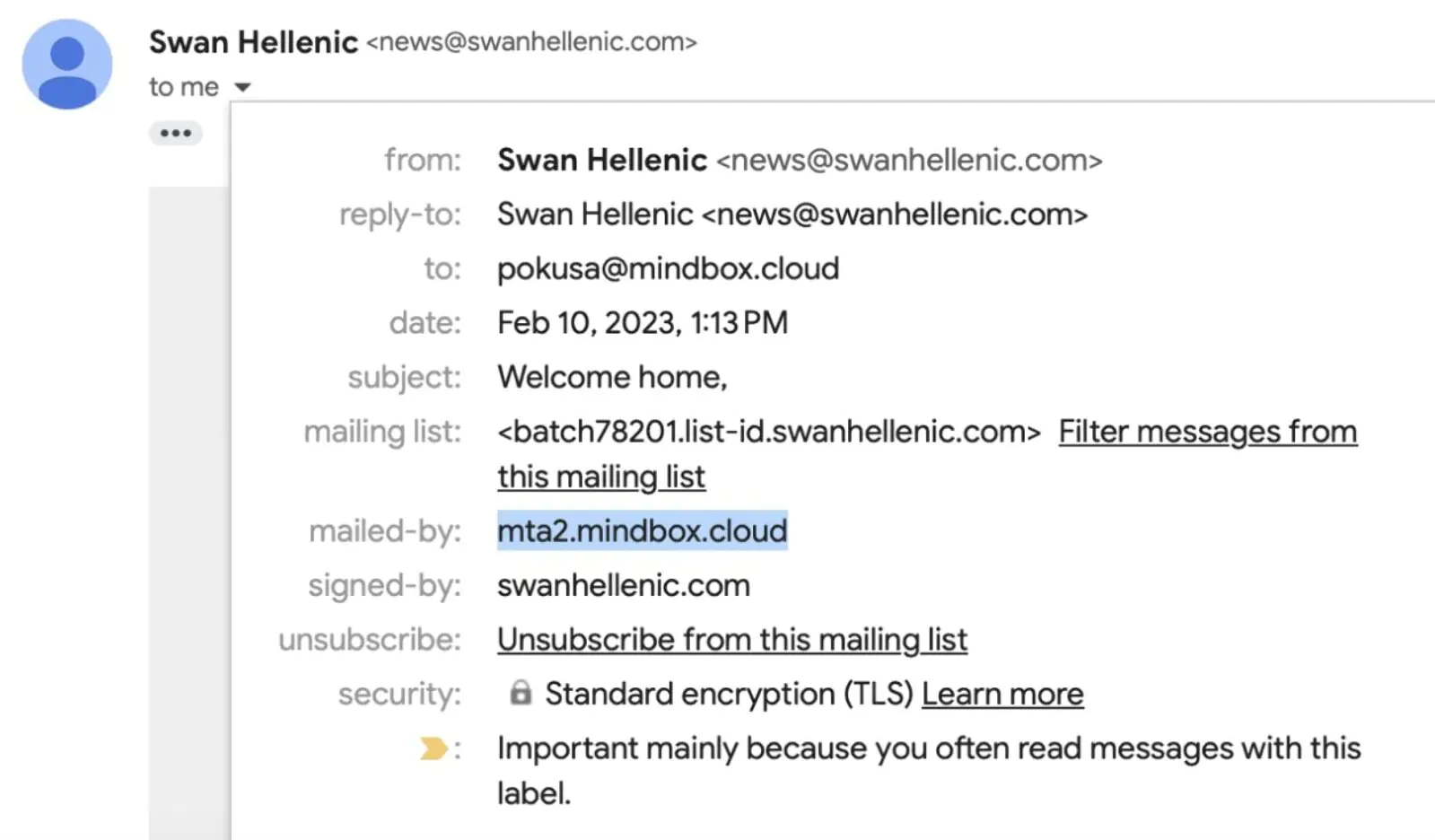Click the signed-by swanhellenic.com domain
Viewport: 1435px width, 840px height.
pyautogui.click(x=624, y=585)
